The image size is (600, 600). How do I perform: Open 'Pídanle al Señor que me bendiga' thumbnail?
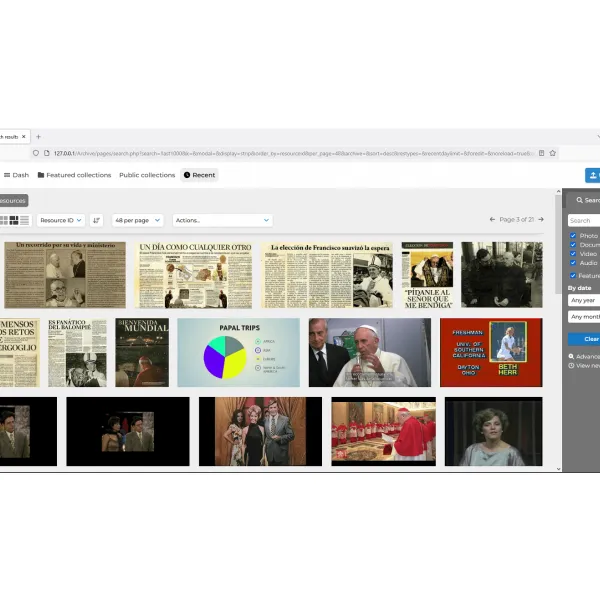point(427,275)
